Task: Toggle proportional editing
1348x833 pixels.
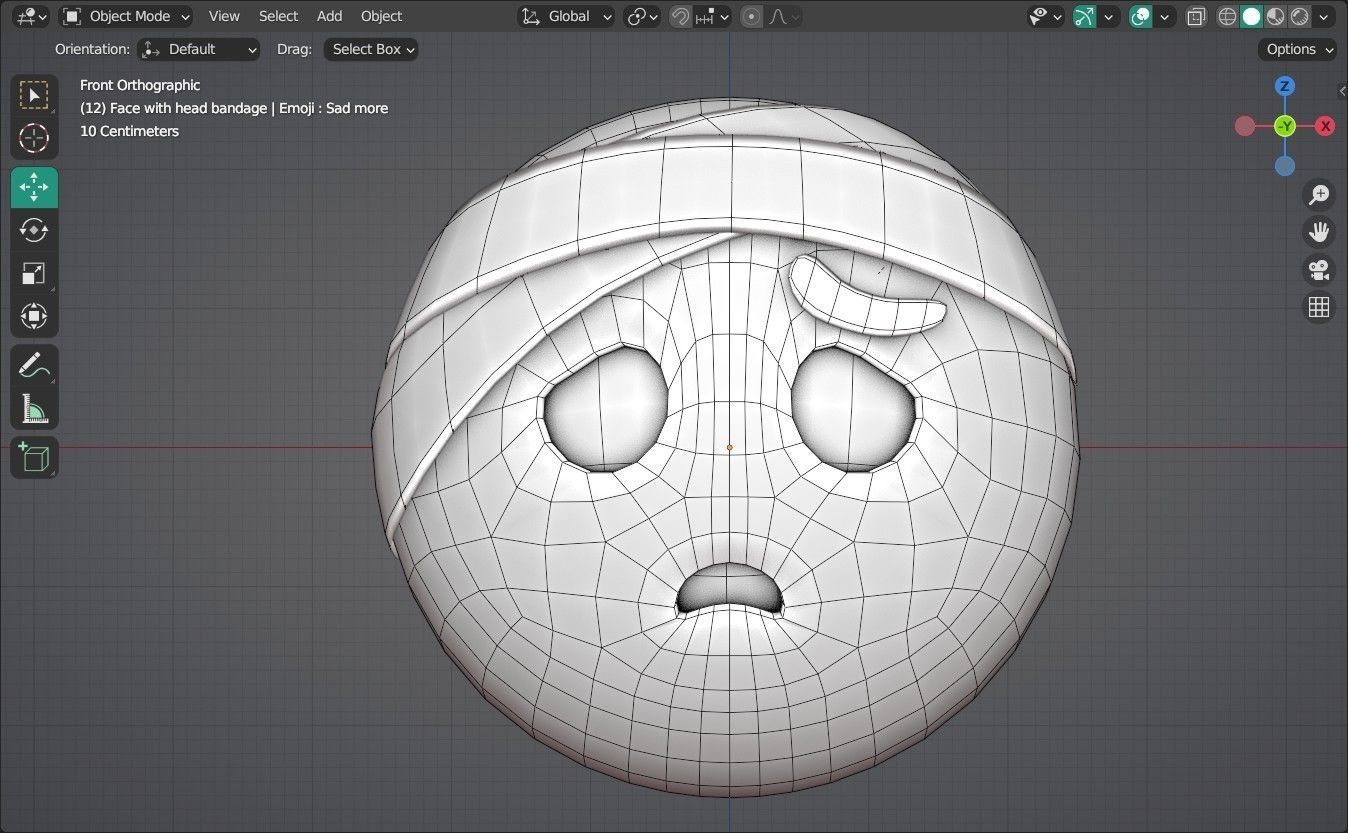Action: [752, 16]
